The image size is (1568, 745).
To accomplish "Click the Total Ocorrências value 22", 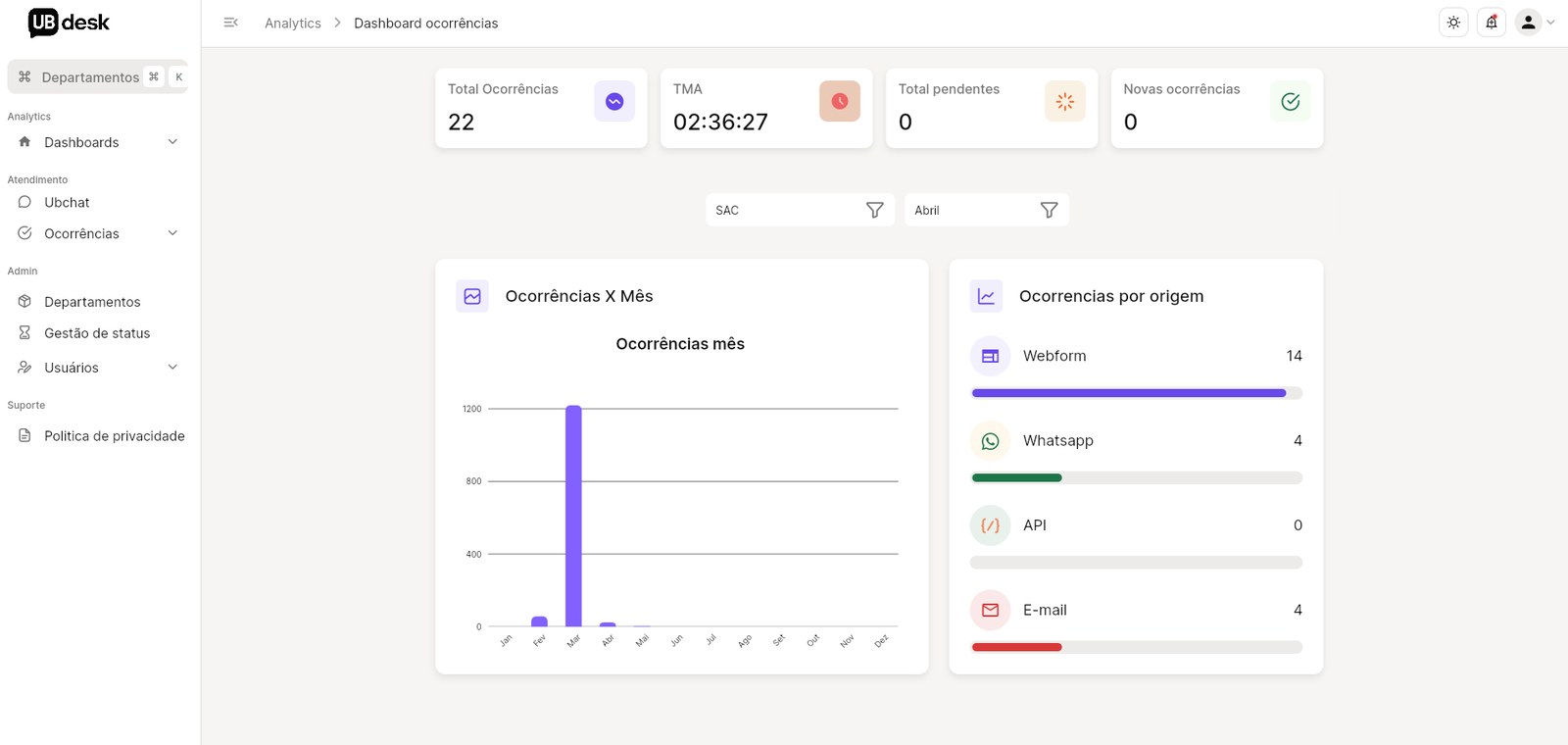I will [462, 123].
